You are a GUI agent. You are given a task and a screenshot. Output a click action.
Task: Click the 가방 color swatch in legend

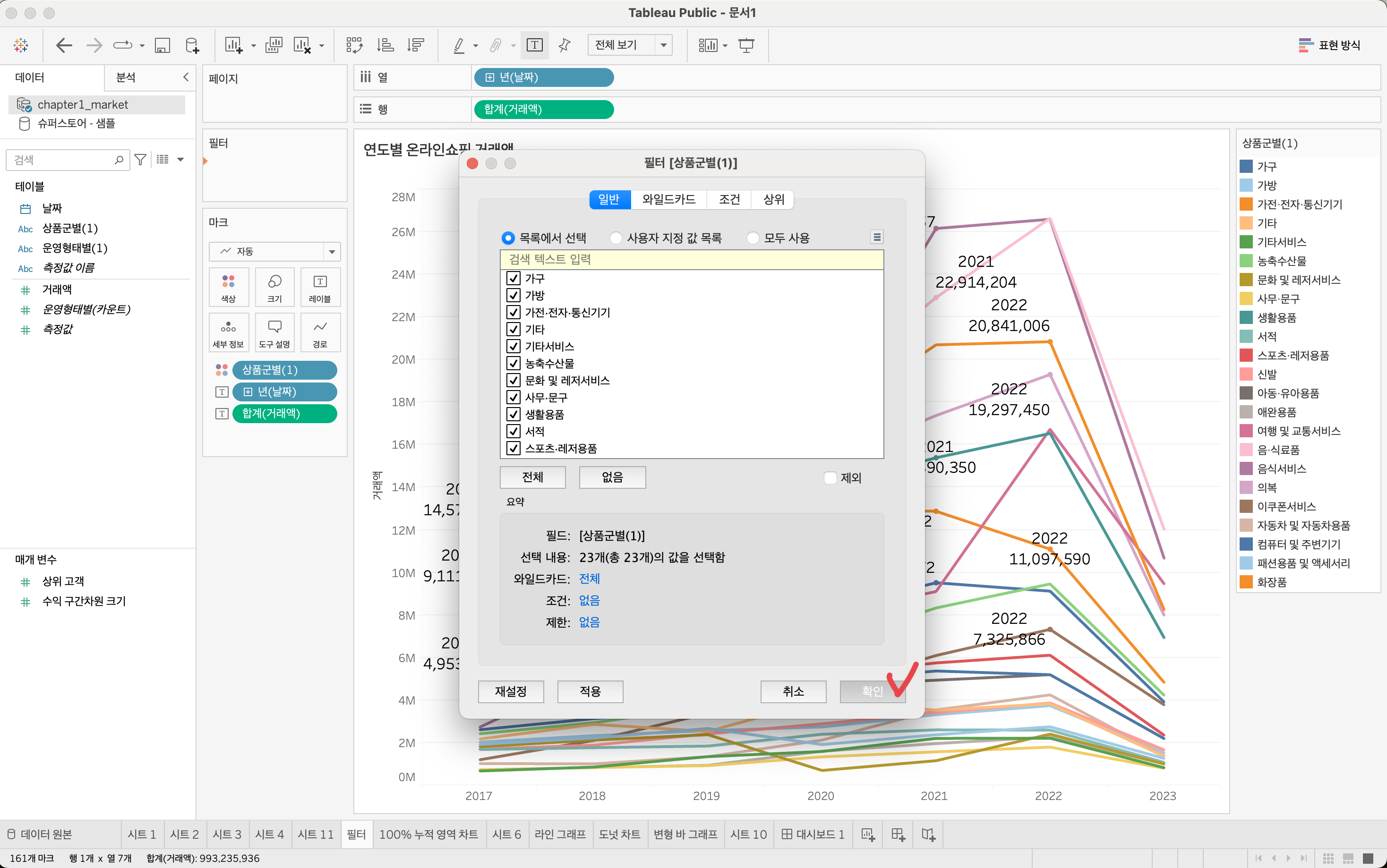[x=1246, y=185]
